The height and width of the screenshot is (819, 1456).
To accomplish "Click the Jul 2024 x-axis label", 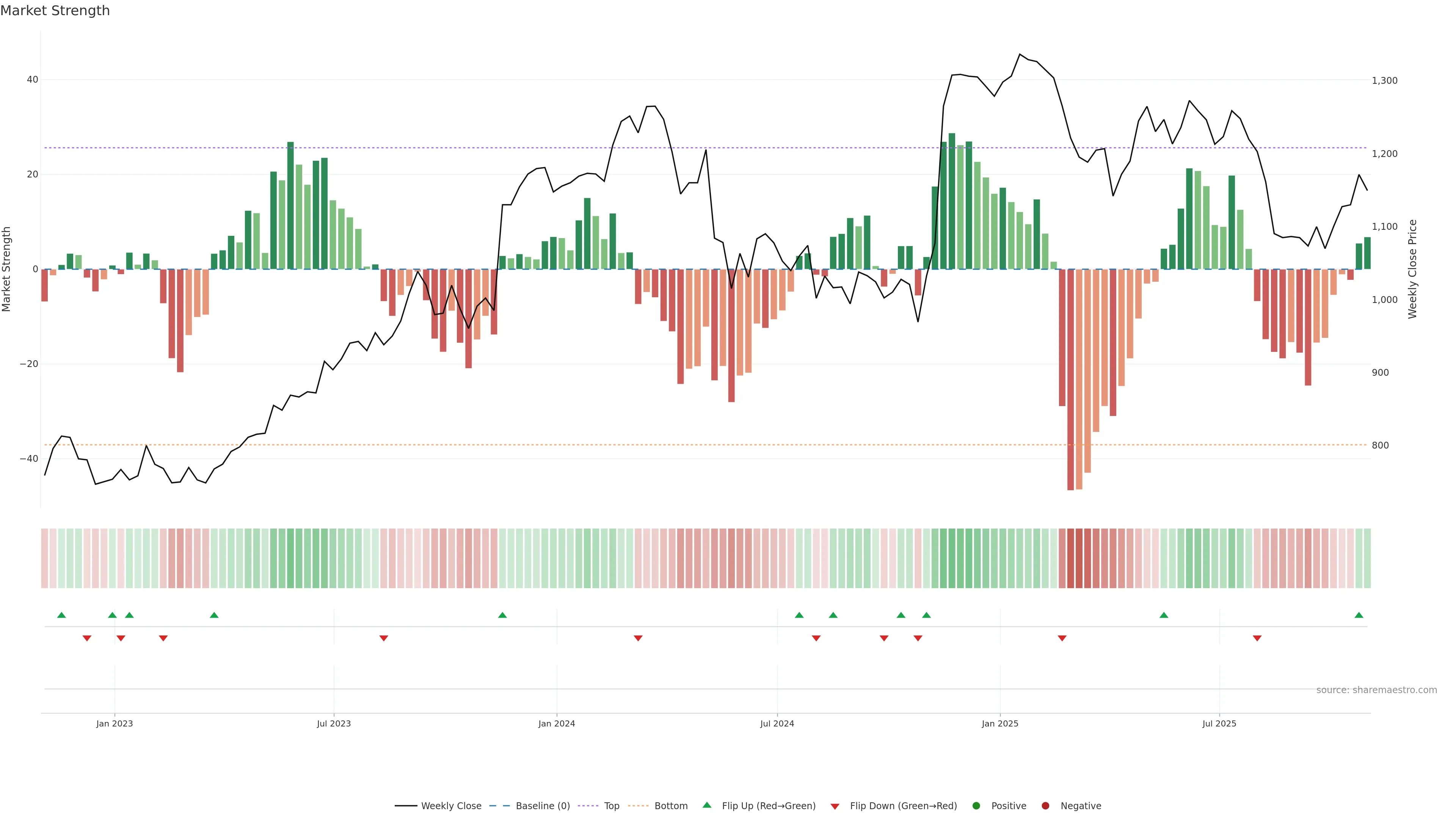I will (x=777, y=723).
